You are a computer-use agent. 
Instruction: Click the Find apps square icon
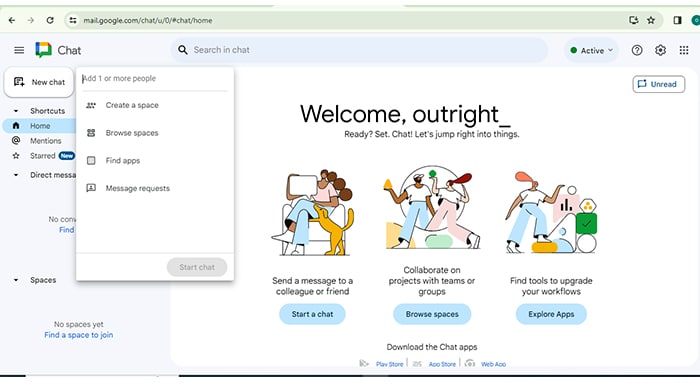pyautogui.click(x=91, y=161)
